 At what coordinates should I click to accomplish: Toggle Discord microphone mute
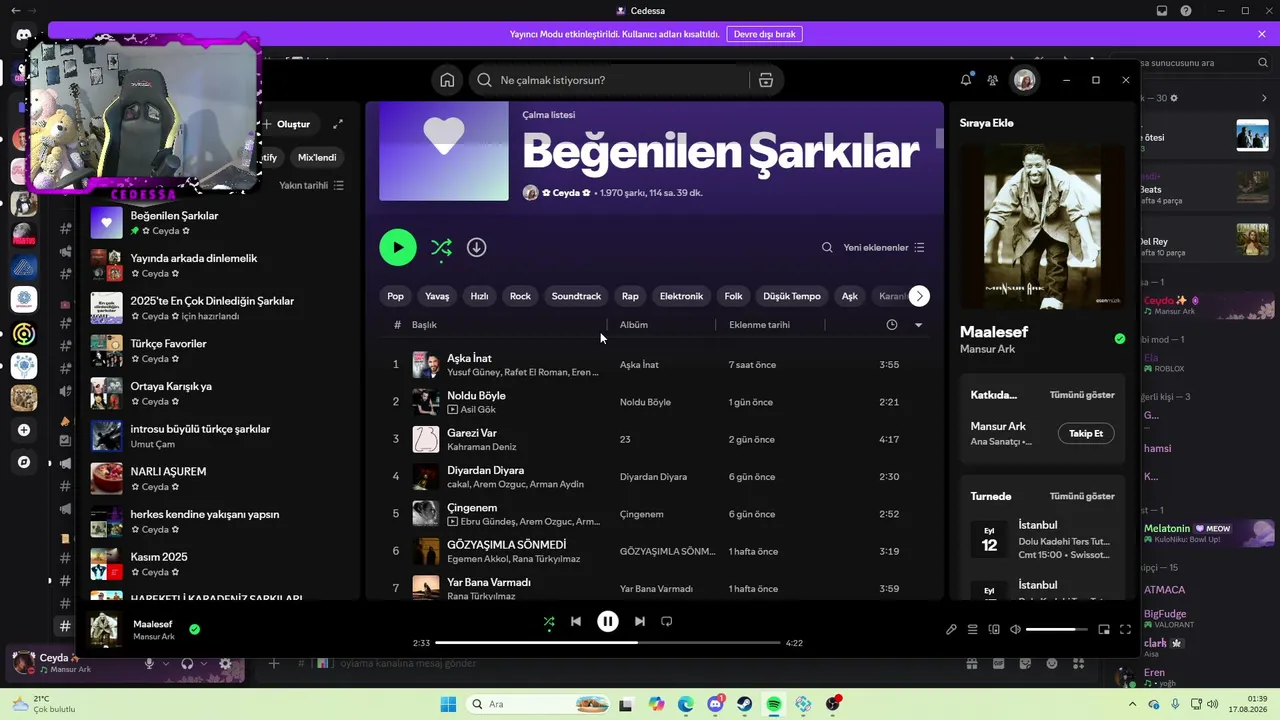pos(149,663)
